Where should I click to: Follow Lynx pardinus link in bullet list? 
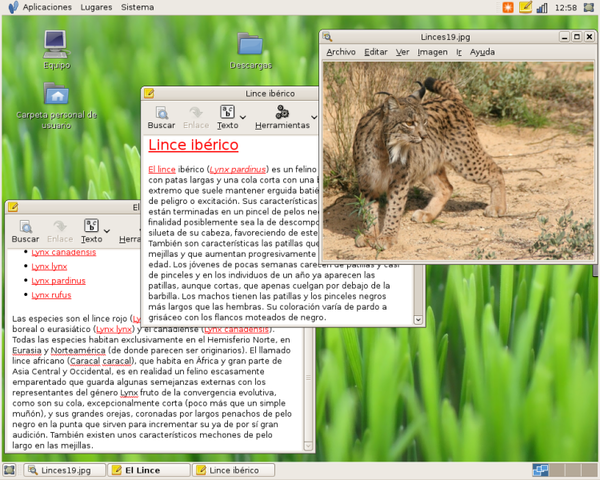(x=58, y=281)
